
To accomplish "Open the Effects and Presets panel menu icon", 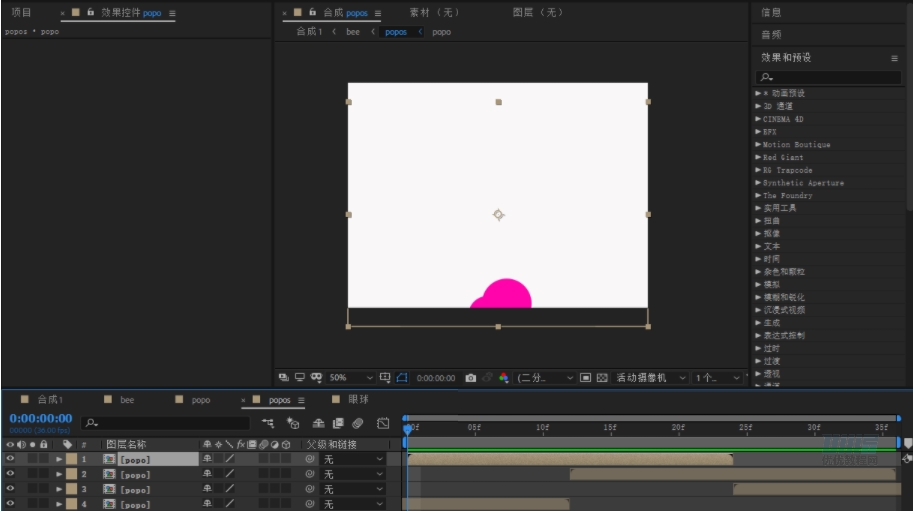I will [894, 58].
